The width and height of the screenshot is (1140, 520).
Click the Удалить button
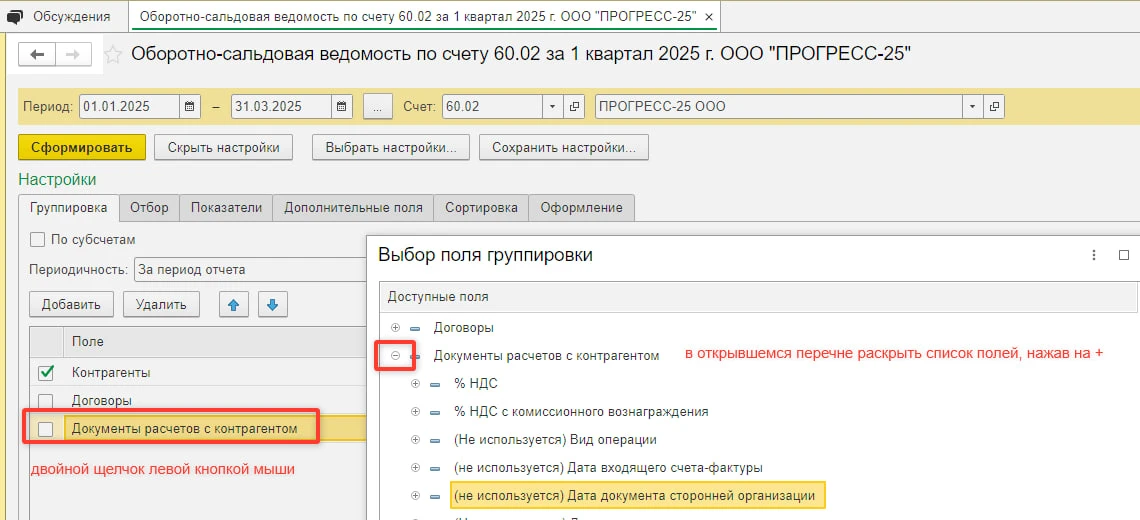161,305
